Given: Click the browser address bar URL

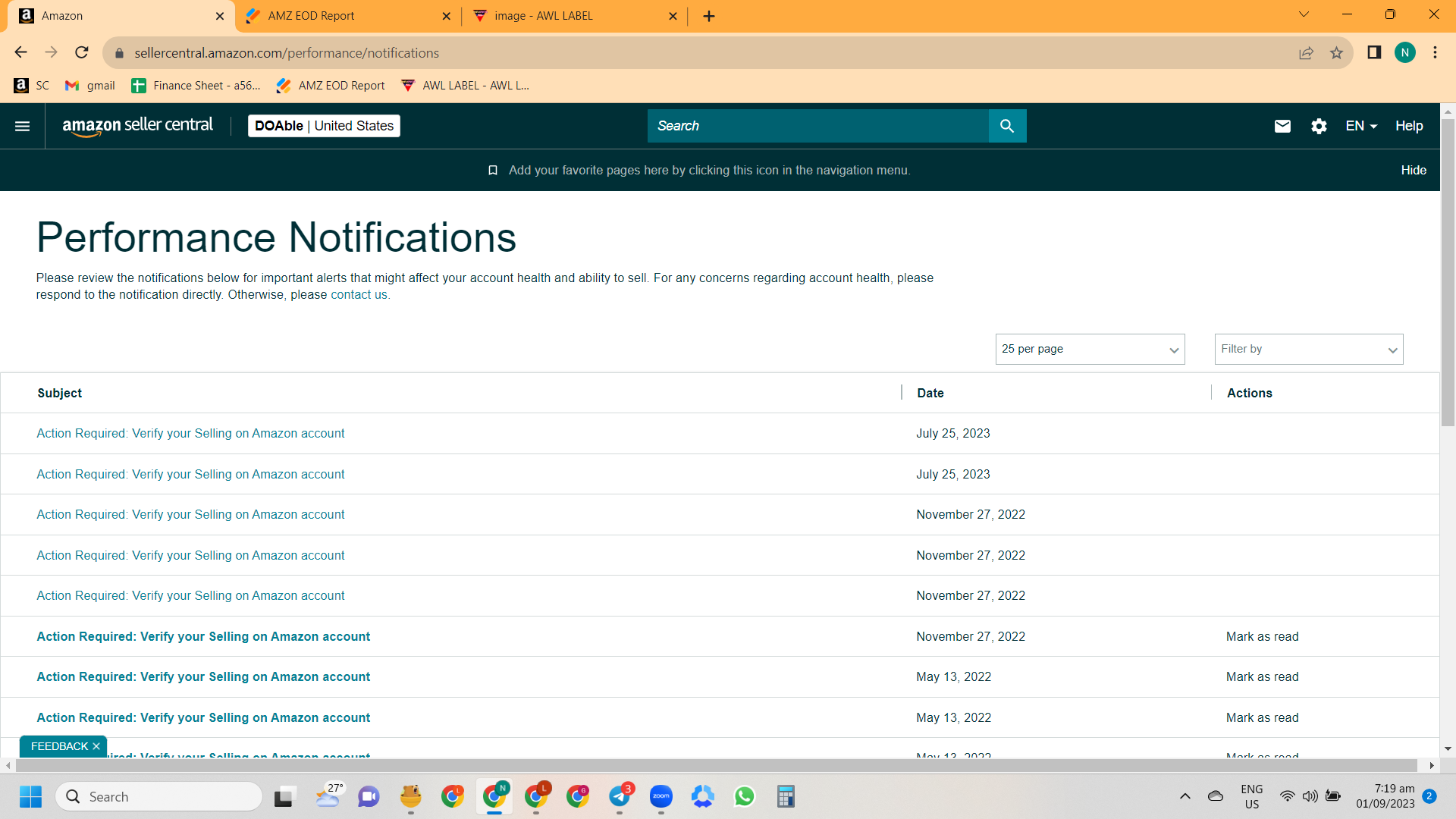Looking at the screenshot, I should coord(287,53).
